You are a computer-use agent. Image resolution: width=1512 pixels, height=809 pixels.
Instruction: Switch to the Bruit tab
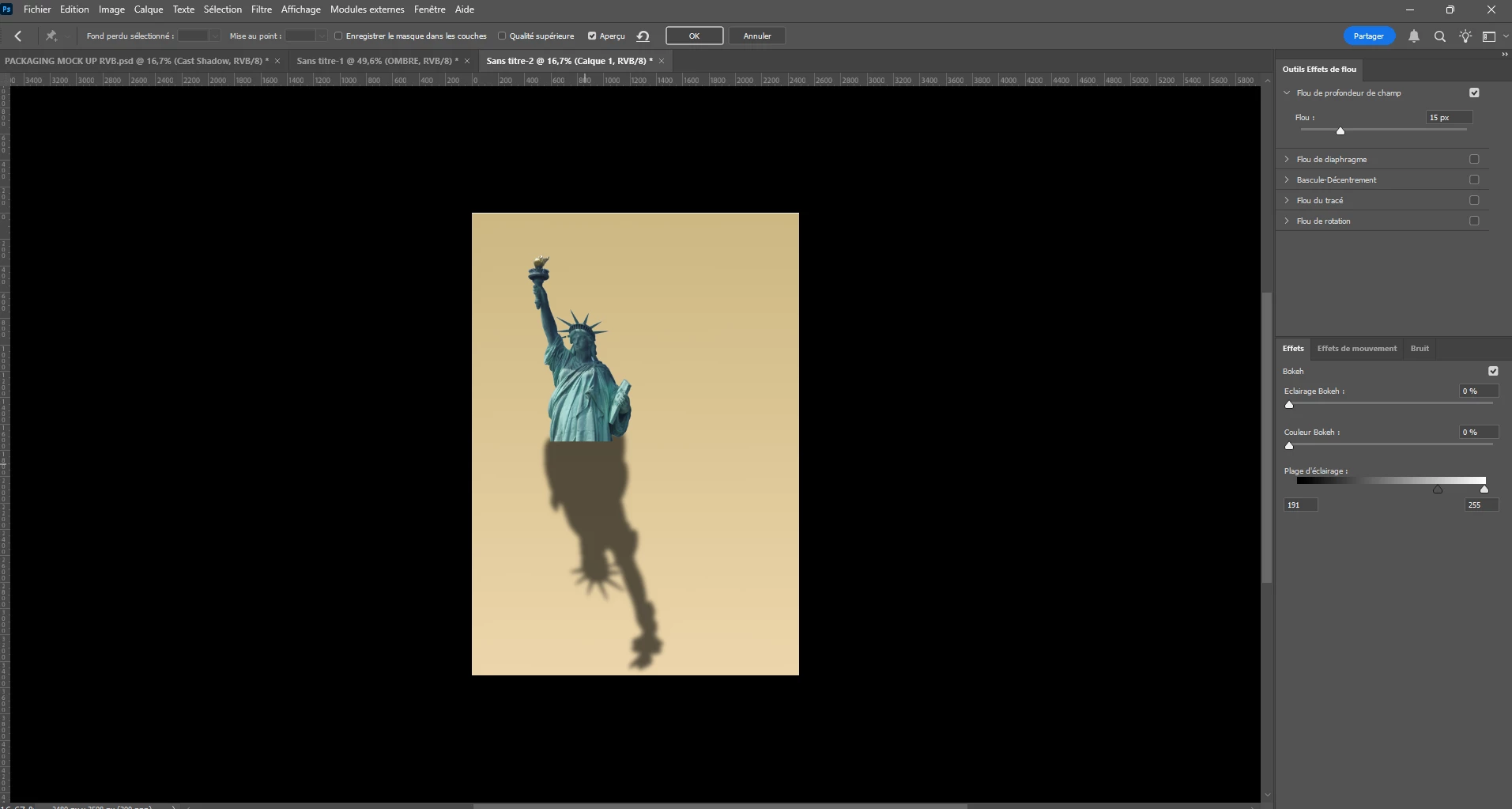pyautogui.click(x=1420, y=349)
